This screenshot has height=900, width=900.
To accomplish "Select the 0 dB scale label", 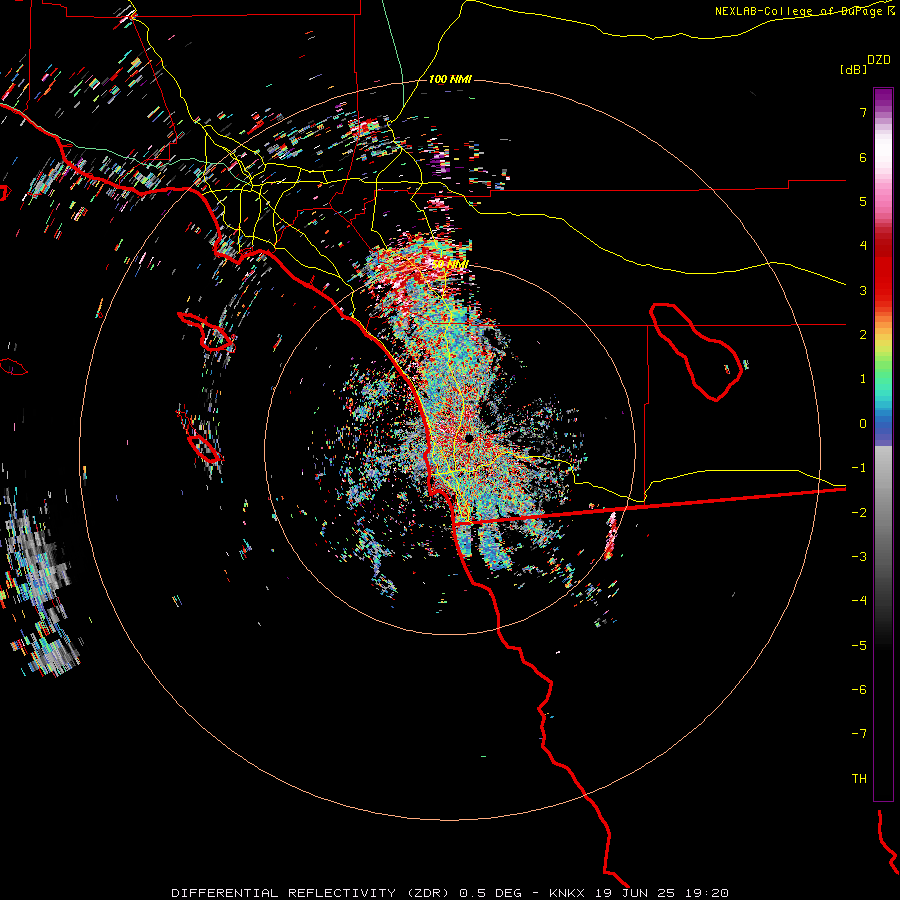I will (x=863, y=424).
